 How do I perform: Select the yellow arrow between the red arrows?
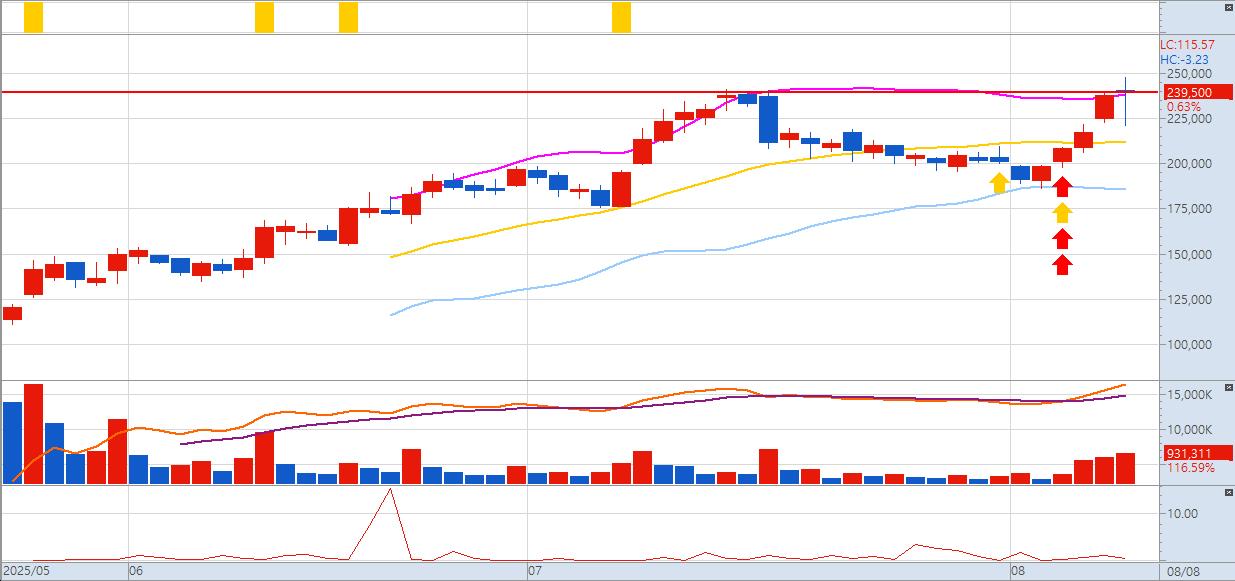click(x=1063, y=212)
